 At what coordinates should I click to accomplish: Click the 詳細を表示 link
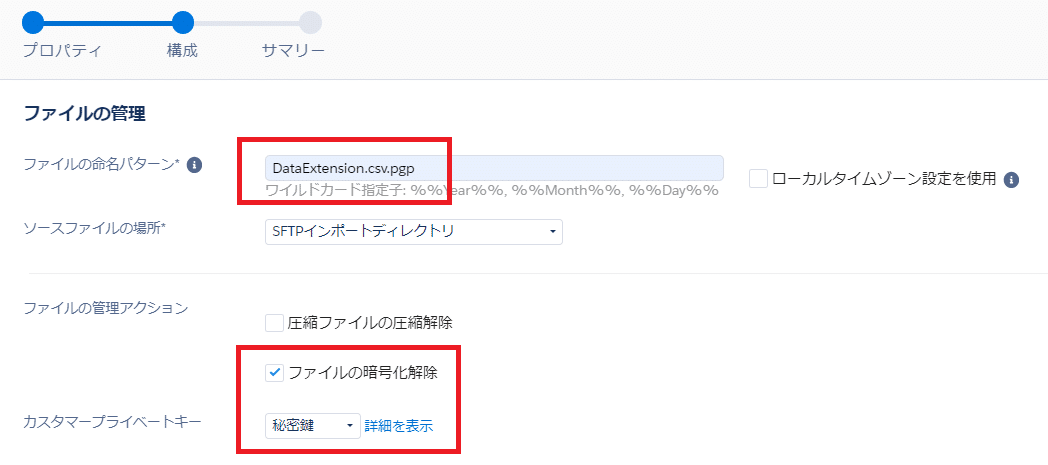pos(399,426)
